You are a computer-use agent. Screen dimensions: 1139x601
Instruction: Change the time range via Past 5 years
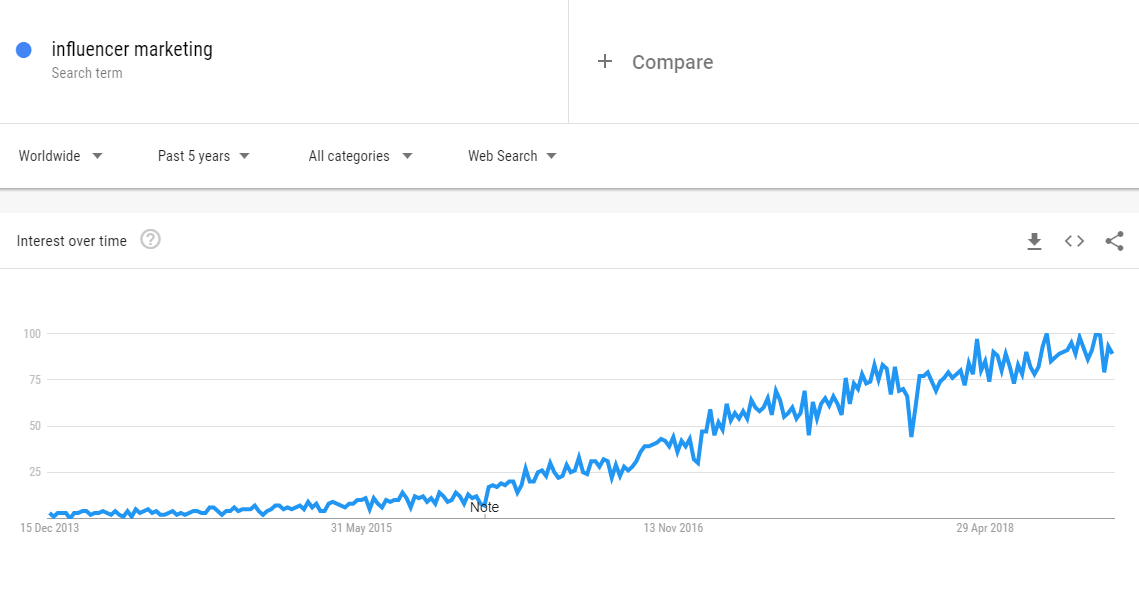click(x=203, y=156)
